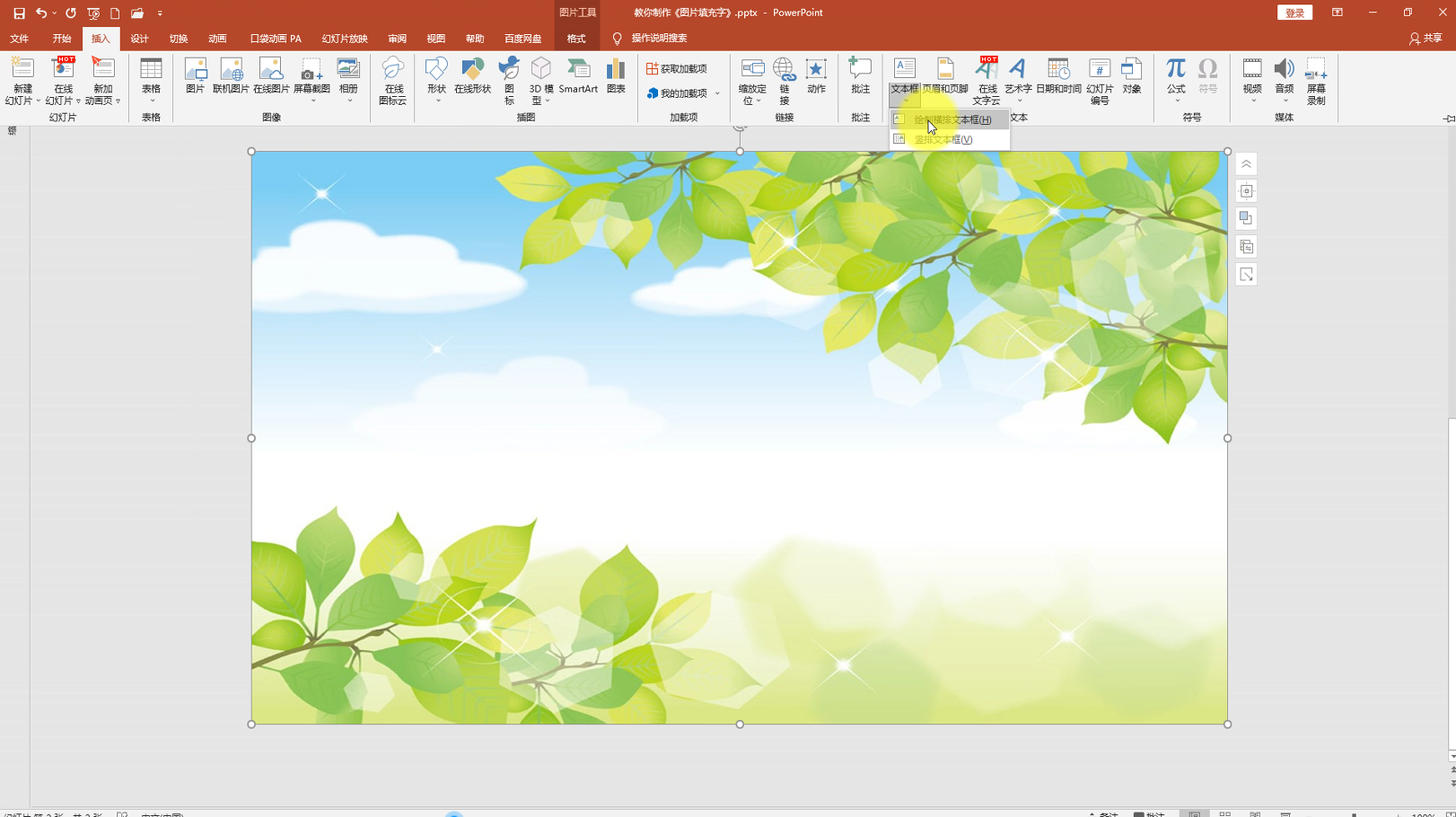
Task: Expand the collapsed thumbnail pane on the left
Action: (x=12, y=131)
